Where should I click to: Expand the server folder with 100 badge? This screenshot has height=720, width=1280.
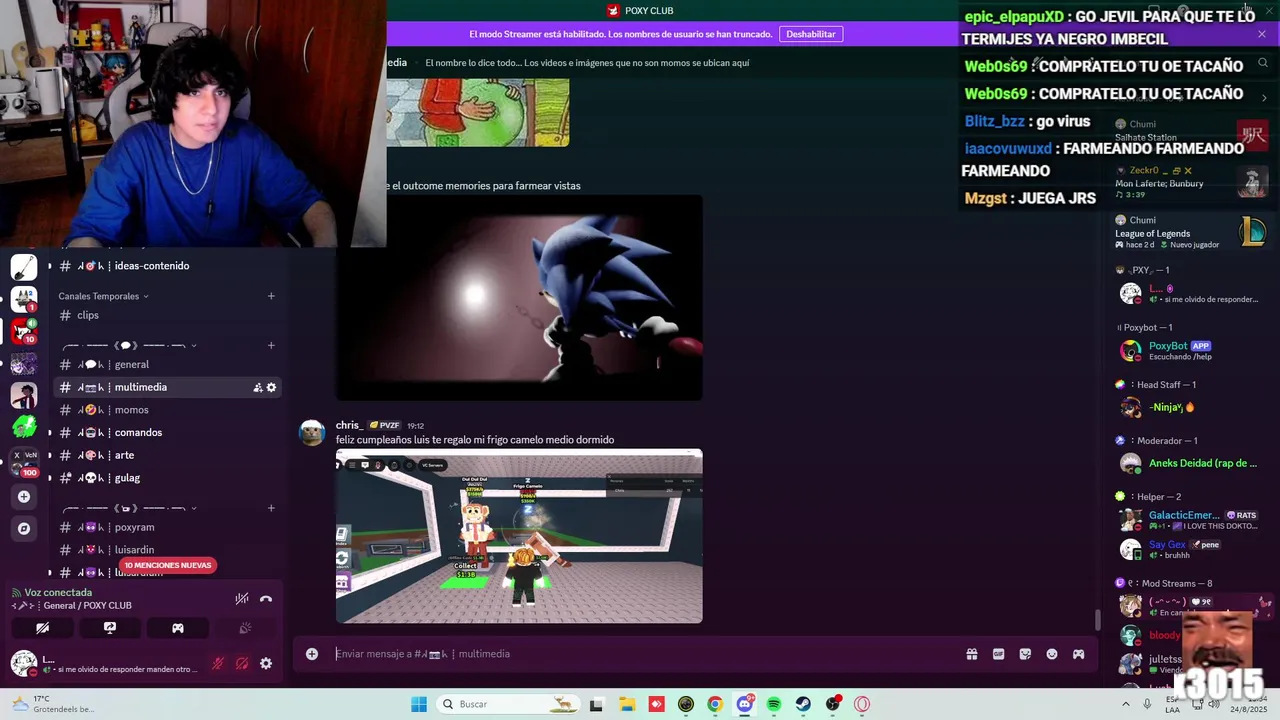(x=24, y=461)
